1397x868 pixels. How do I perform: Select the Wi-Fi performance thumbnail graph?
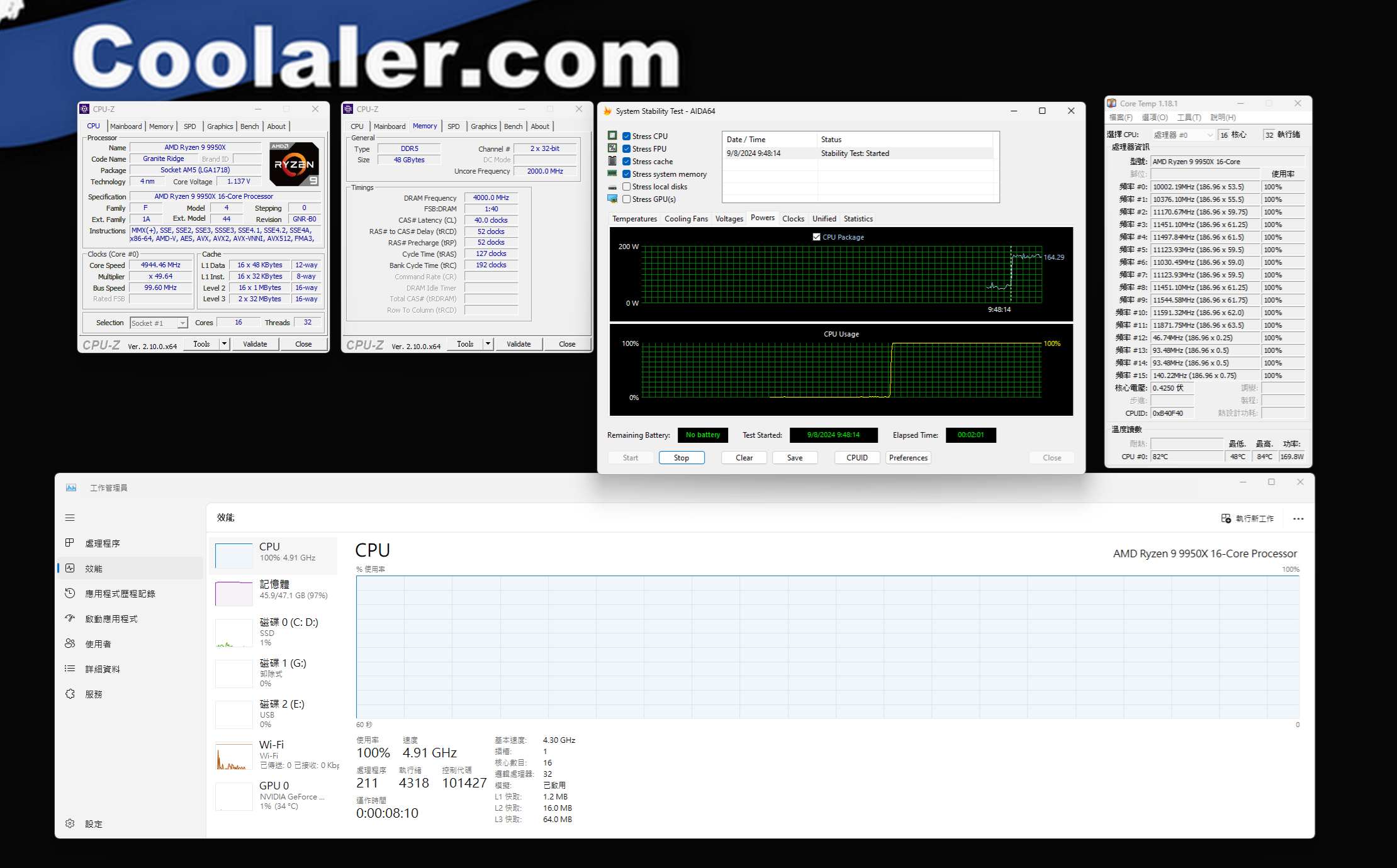233,757
